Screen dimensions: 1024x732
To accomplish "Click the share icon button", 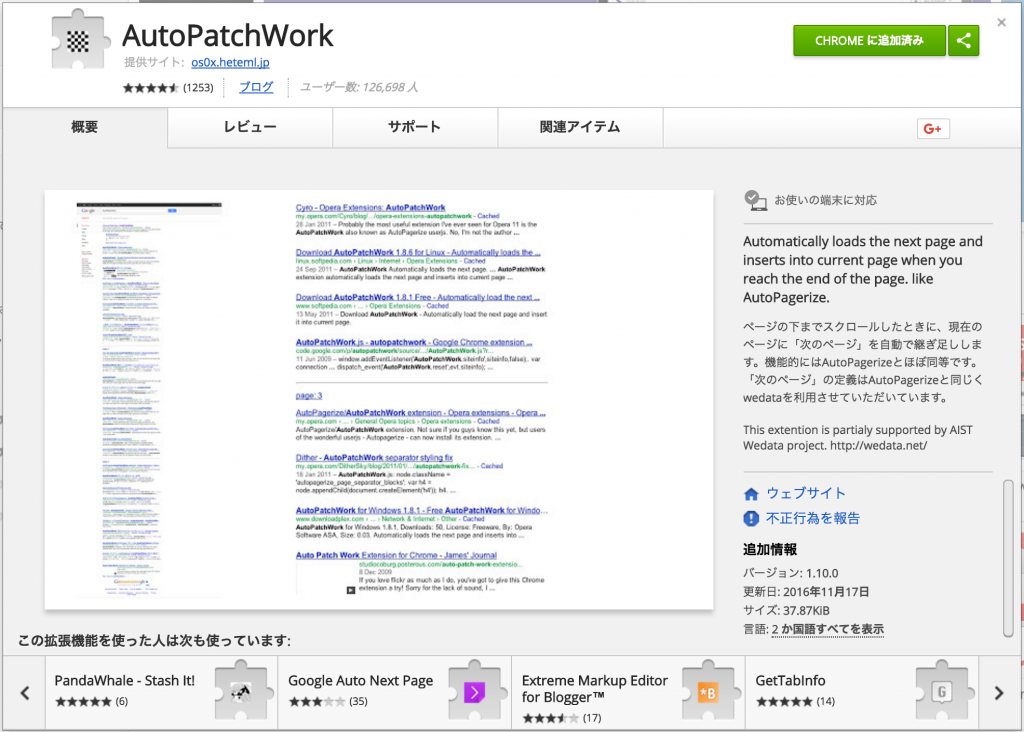I will click(x=964, y=40).
